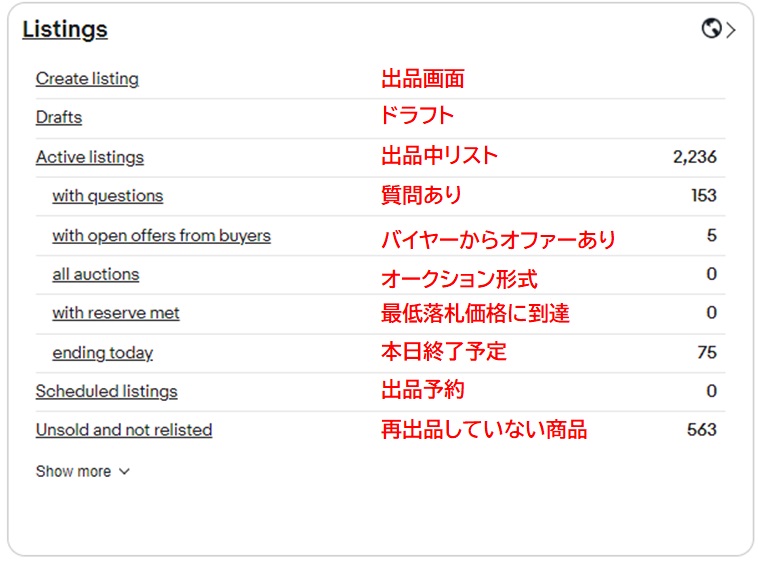Click the Scheduled listings count of 0
The image size is (758, 562).
711,391
